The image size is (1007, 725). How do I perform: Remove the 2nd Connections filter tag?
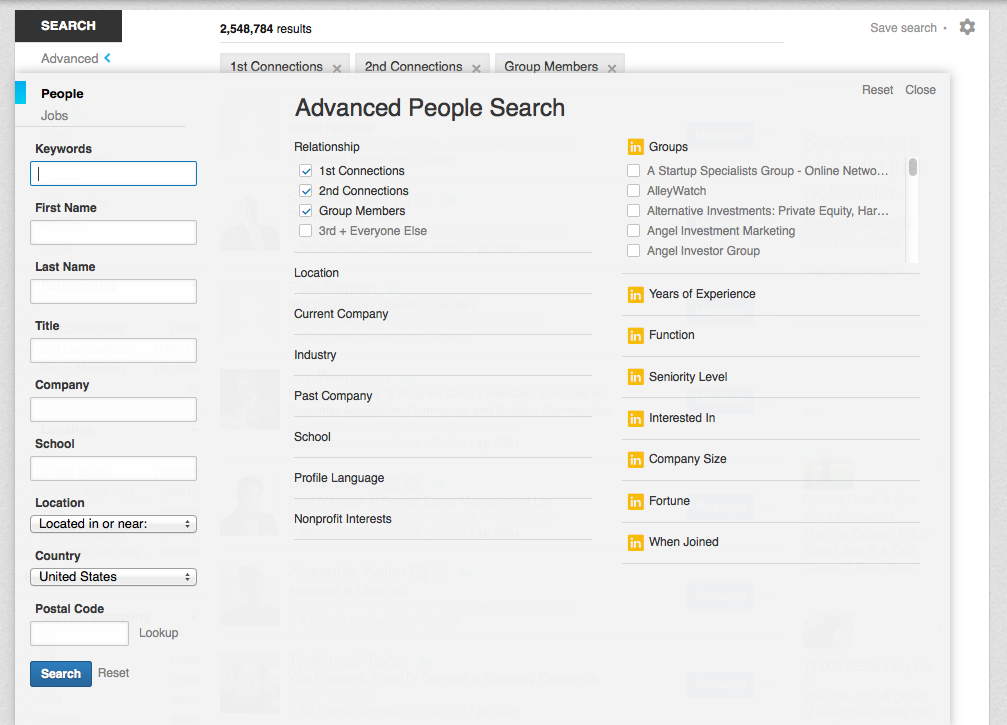pyautogui.click(x=476, y=68)
